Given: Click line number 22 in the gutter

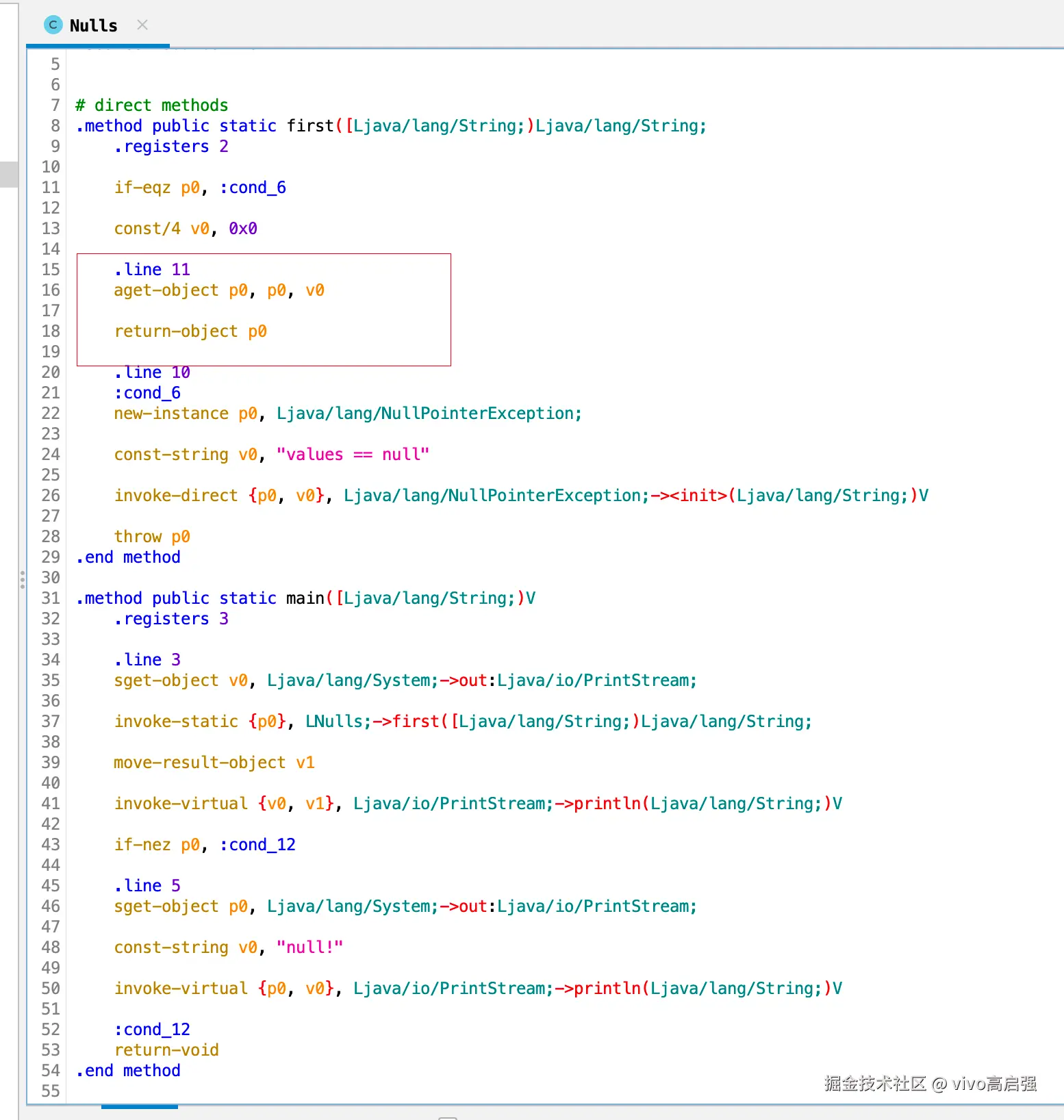Looking at the screenshot, I should [51, 413].
